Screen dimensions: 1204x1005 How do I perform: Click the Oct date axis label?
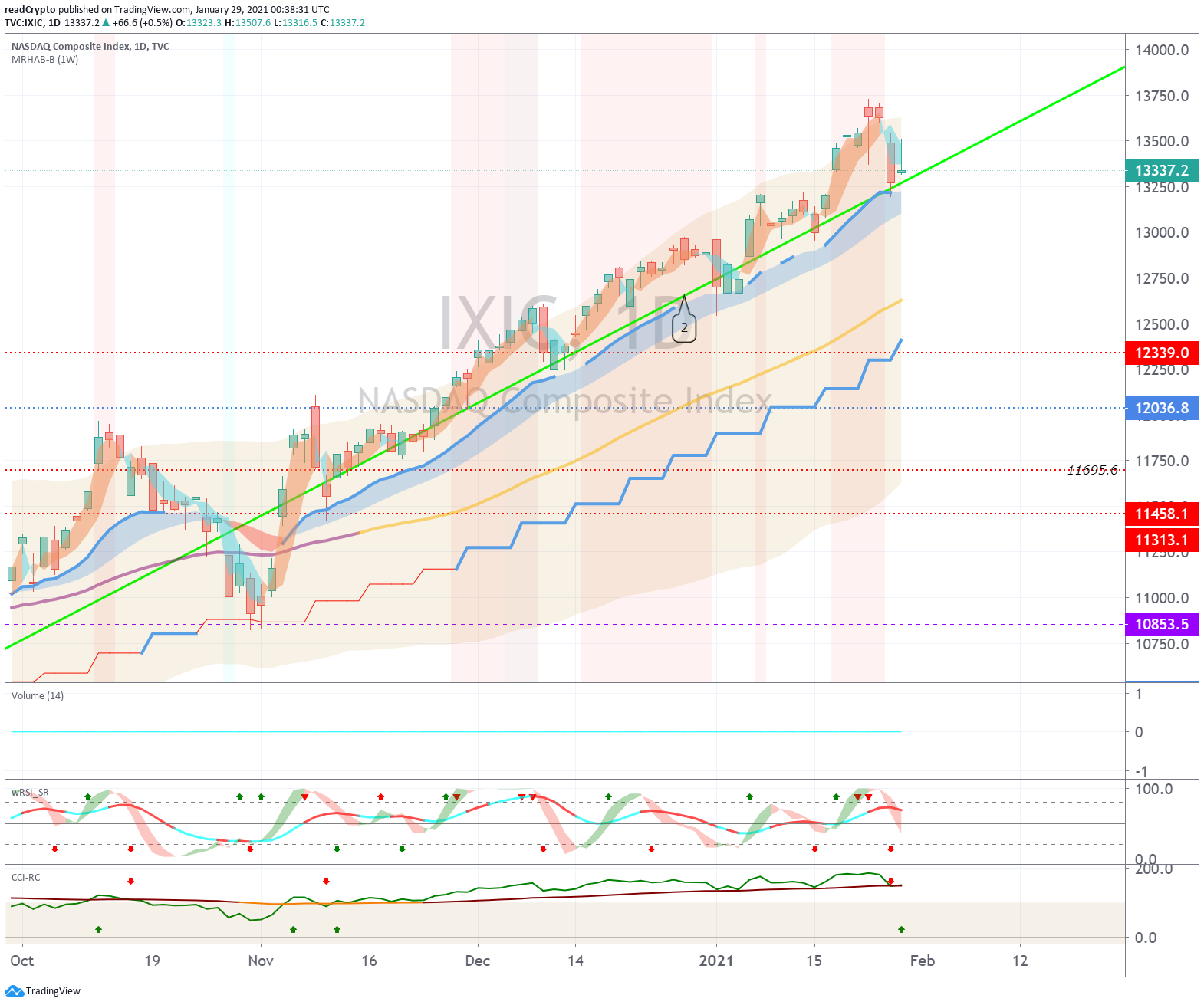point(22,961)
